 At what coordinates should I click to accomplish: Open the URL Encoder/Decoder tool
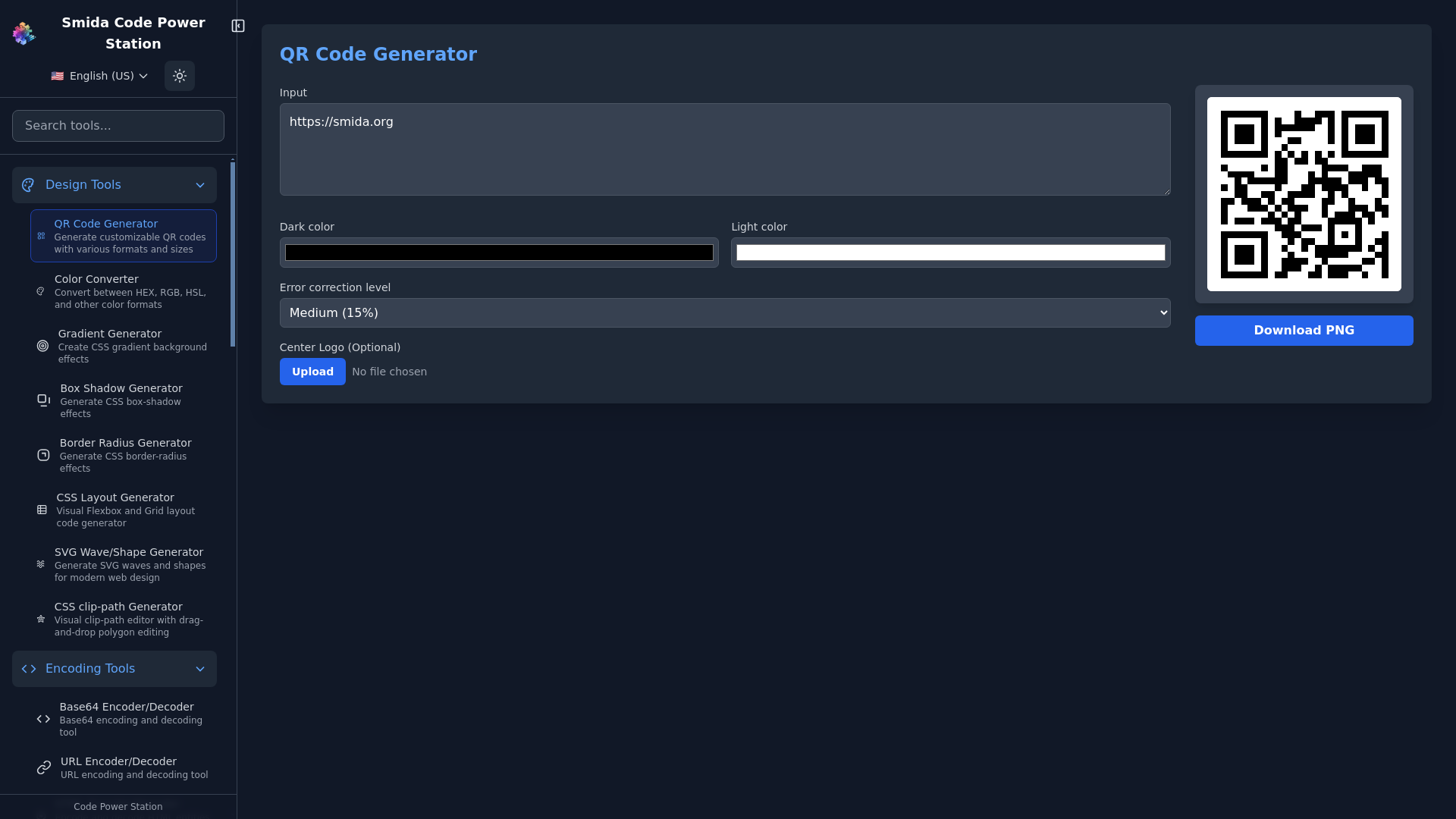tap(124, 767)
